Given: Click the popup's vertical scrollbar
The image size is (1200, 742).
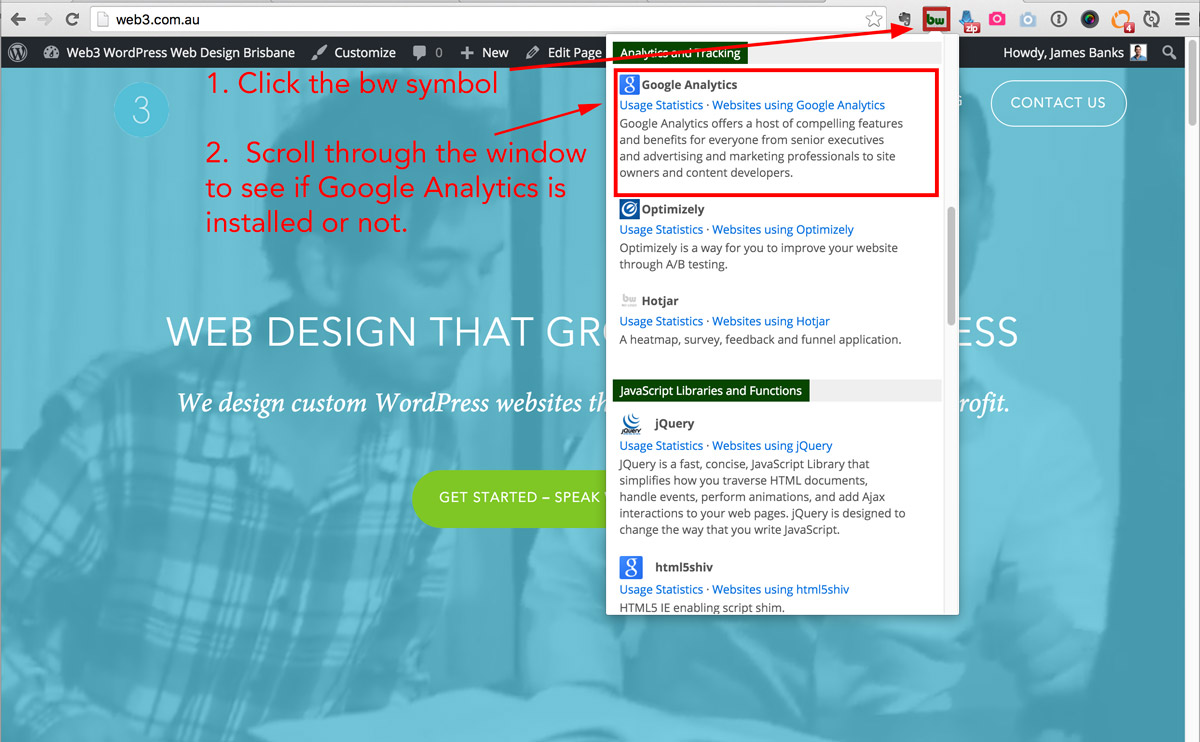Looking at the screenshot, I should point(951,265).
